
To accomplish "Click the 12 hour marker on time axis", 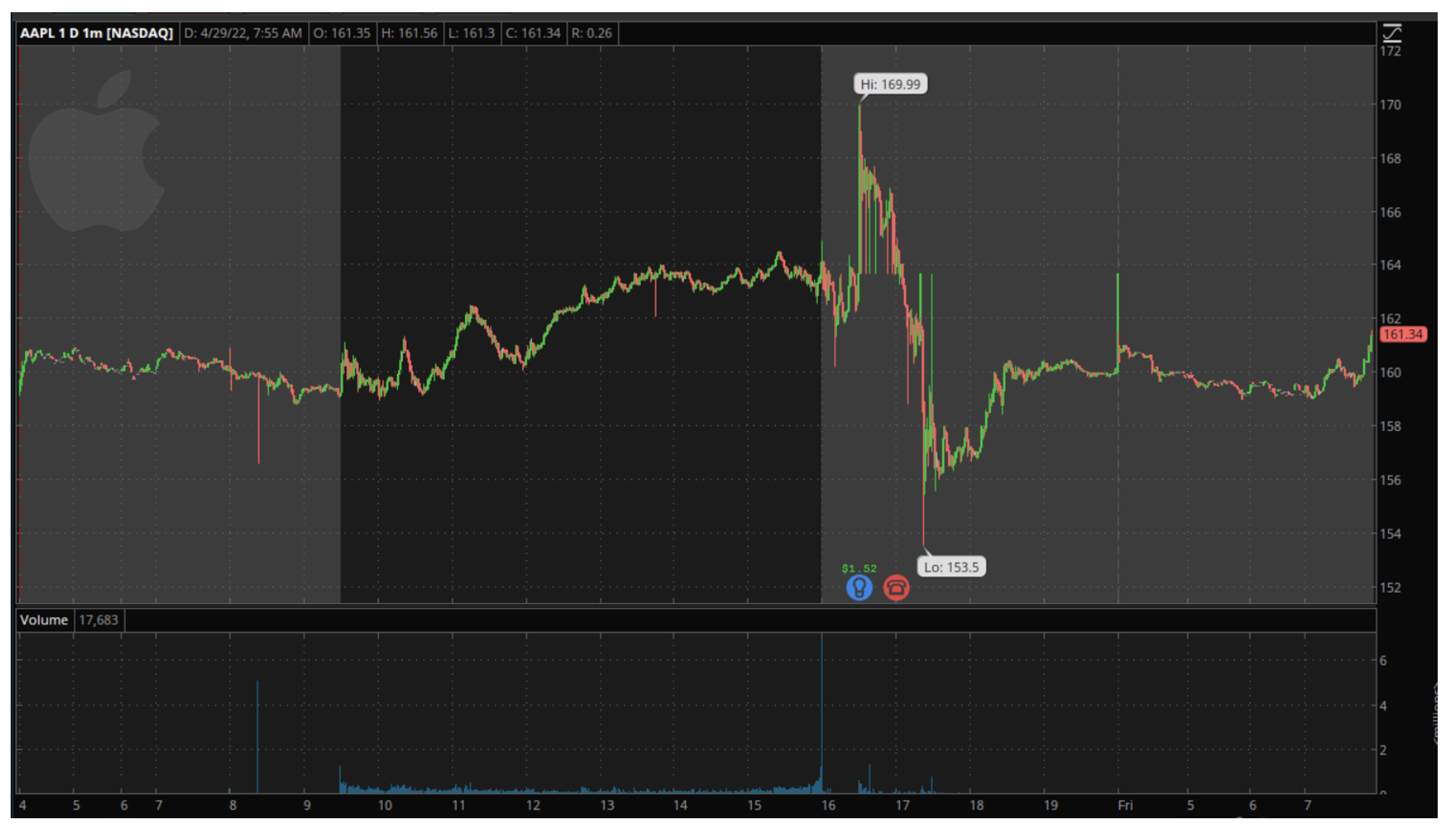I will pyautogui.click(x=533, y=805).
